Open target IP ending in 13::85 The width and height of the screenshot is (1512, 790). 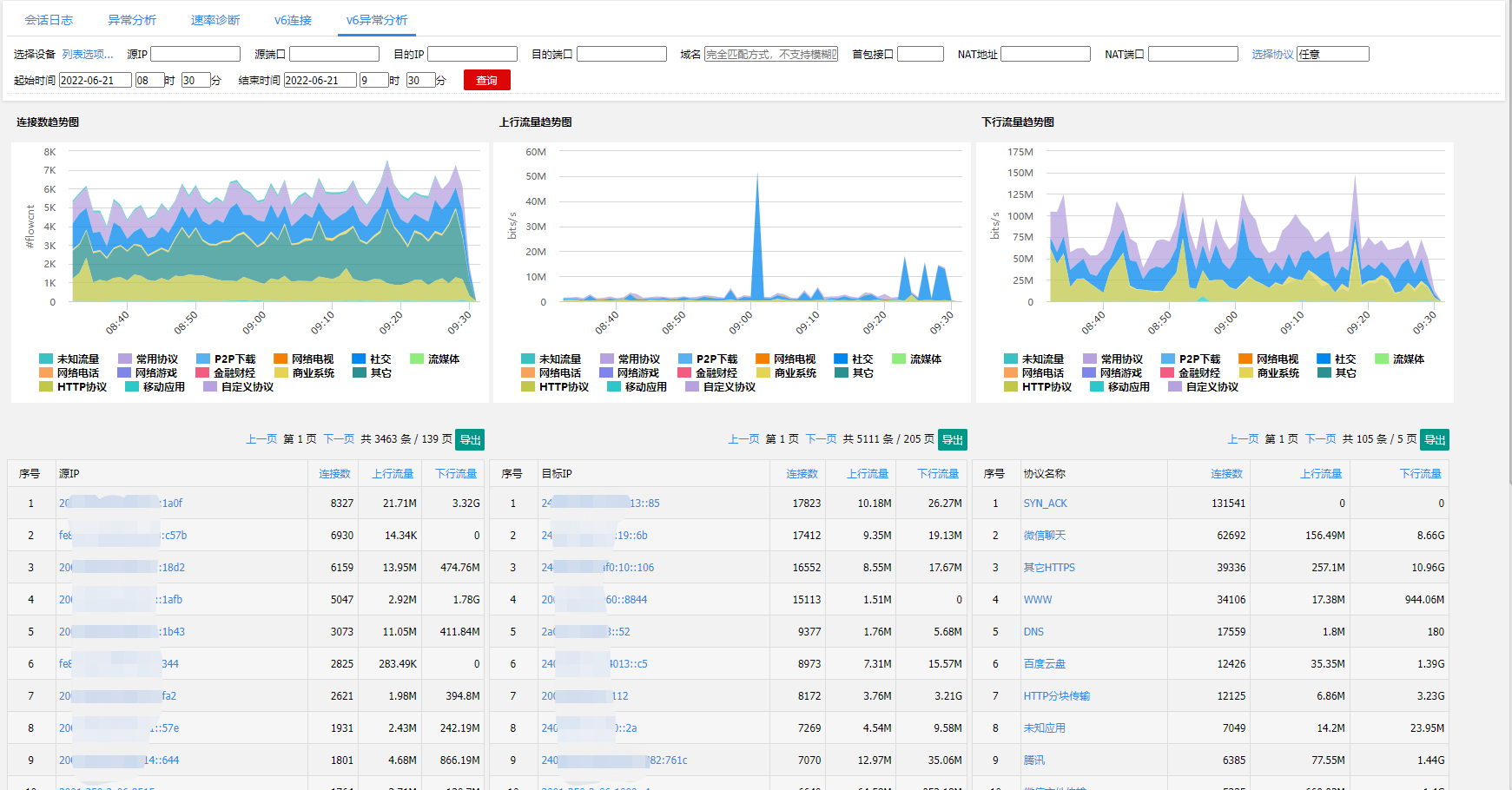point(600,503)
